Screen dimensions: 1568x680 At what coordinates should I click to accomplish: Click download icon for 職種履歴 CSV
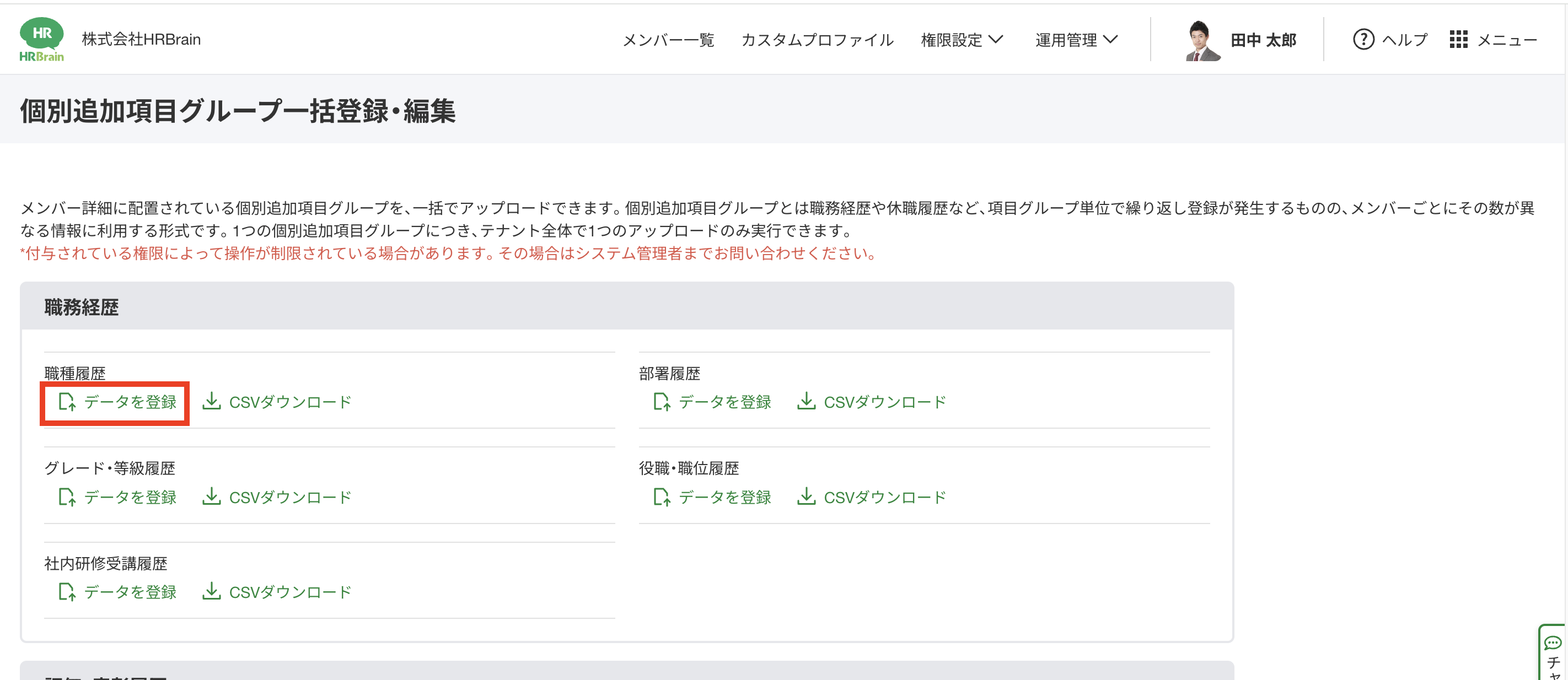click(211, 401)
